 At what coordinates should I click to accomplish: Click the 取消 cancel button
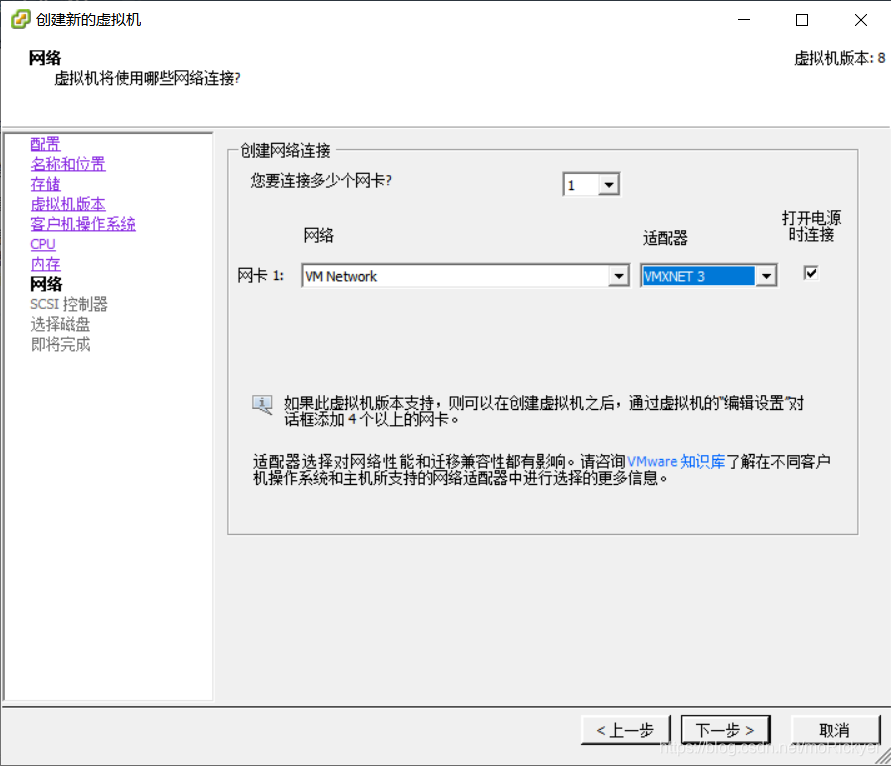[835, 730]
